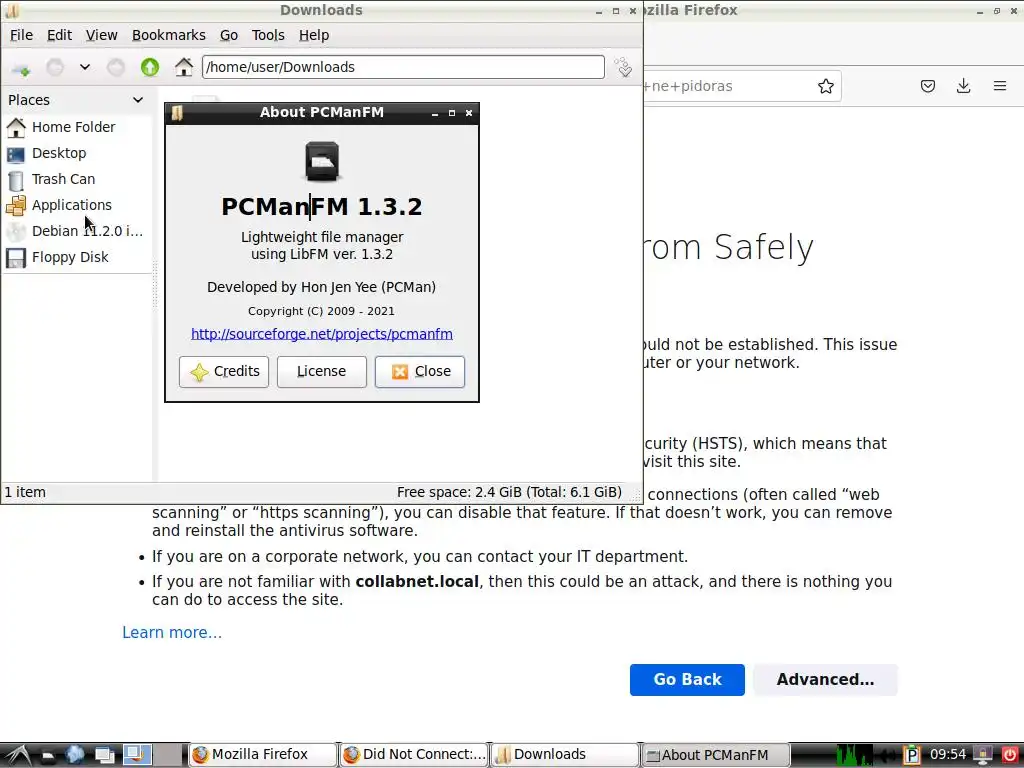Click the red power logout icon
The image size is (1024, 768).
pyautogui.click(x=1010, y=756)
